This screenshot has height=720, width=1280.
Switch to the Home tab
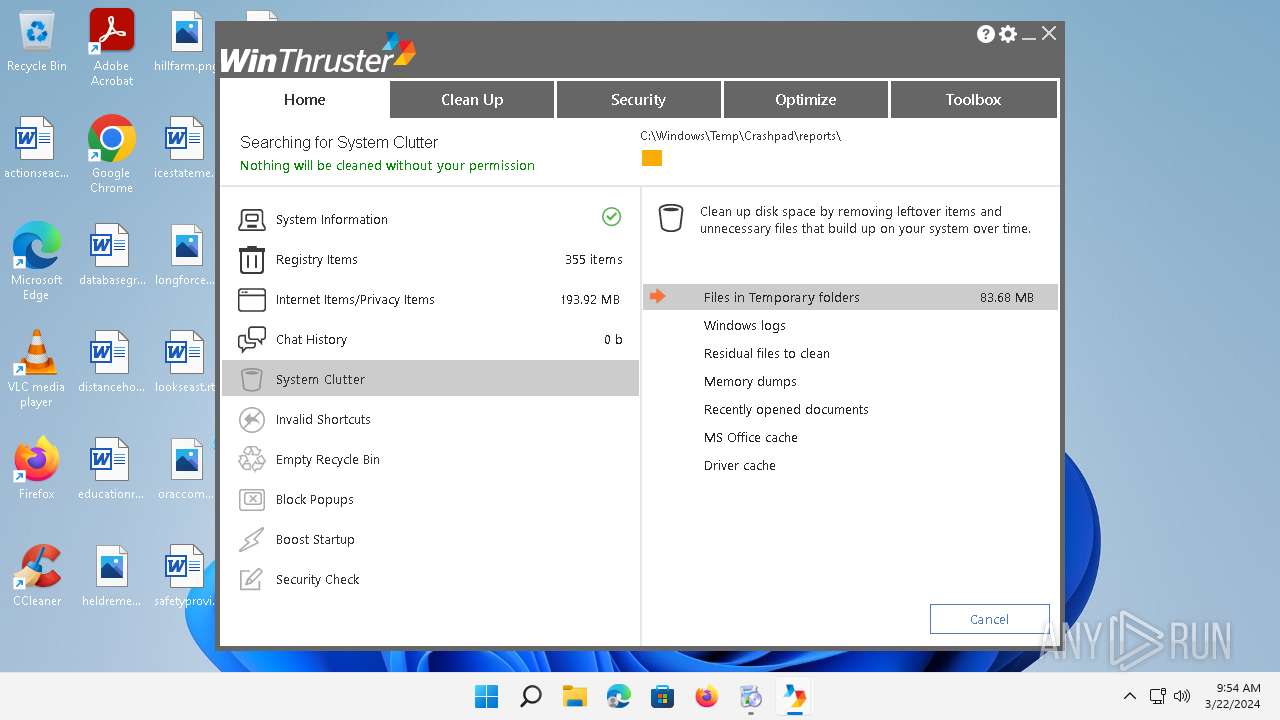tap(305, 99)
